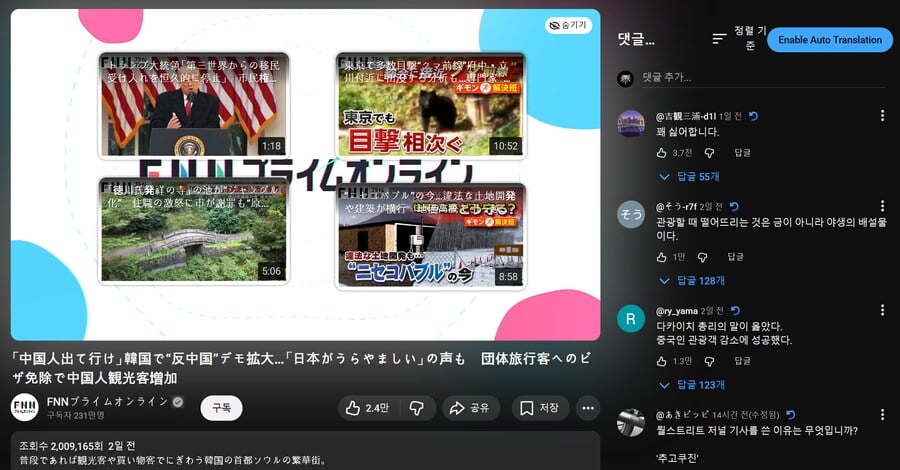This screenshot has width=900, height=470.
Task: Like the video with 2.4만 thumbs up
Action: click(x=368, y=408)
